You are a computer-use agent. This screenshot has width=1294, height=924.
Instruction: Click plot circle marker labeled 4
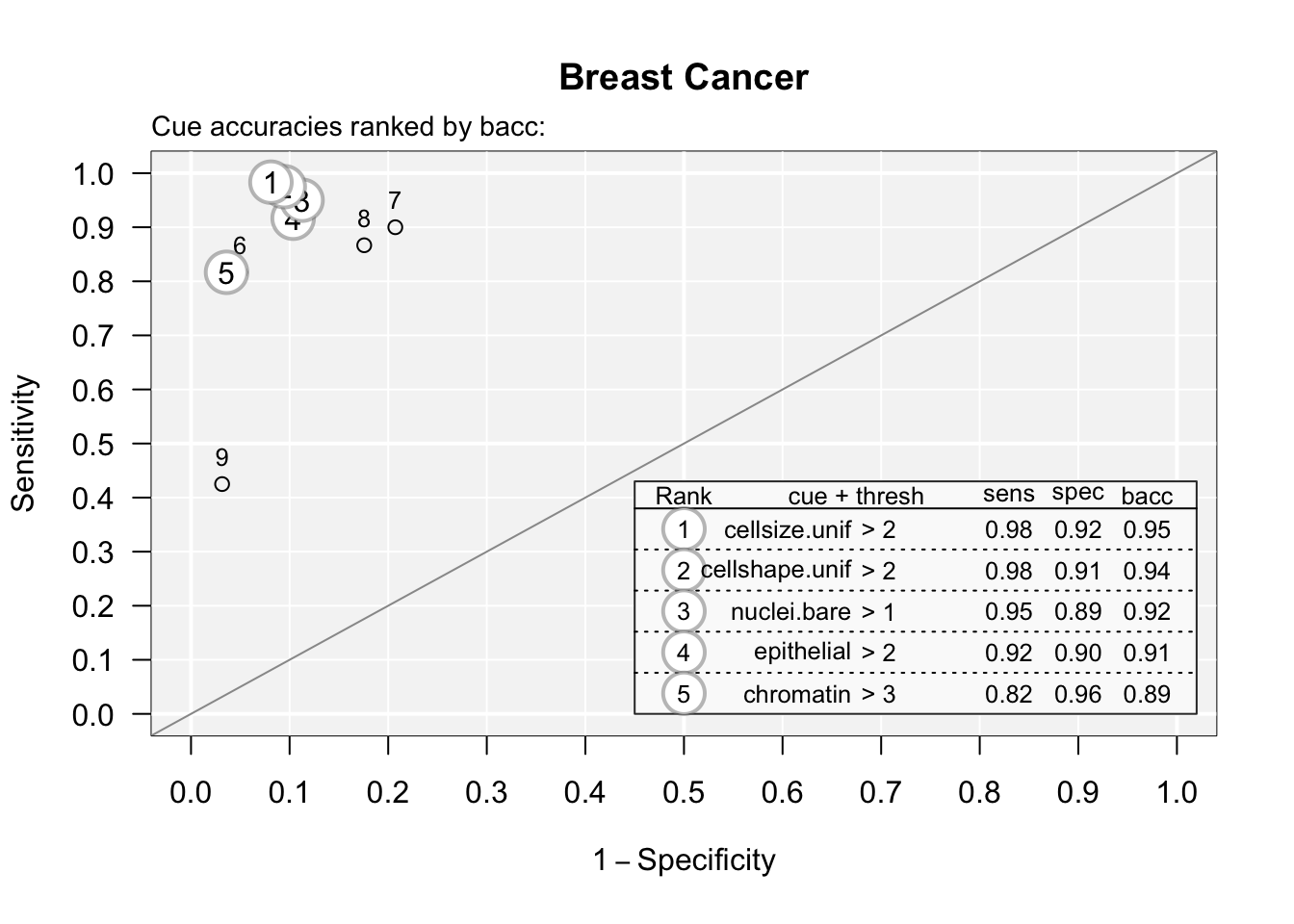click(292, 220)
